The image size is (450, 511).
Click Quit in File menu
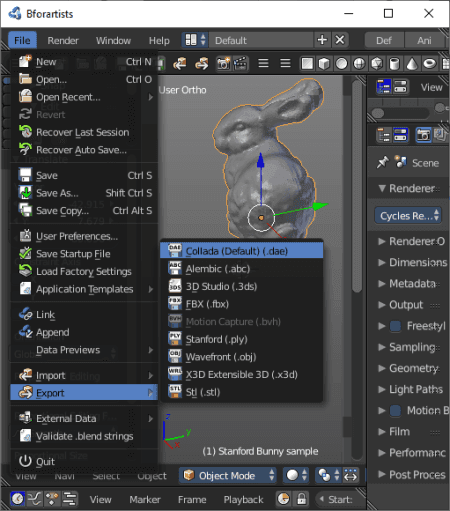(84, 461)
